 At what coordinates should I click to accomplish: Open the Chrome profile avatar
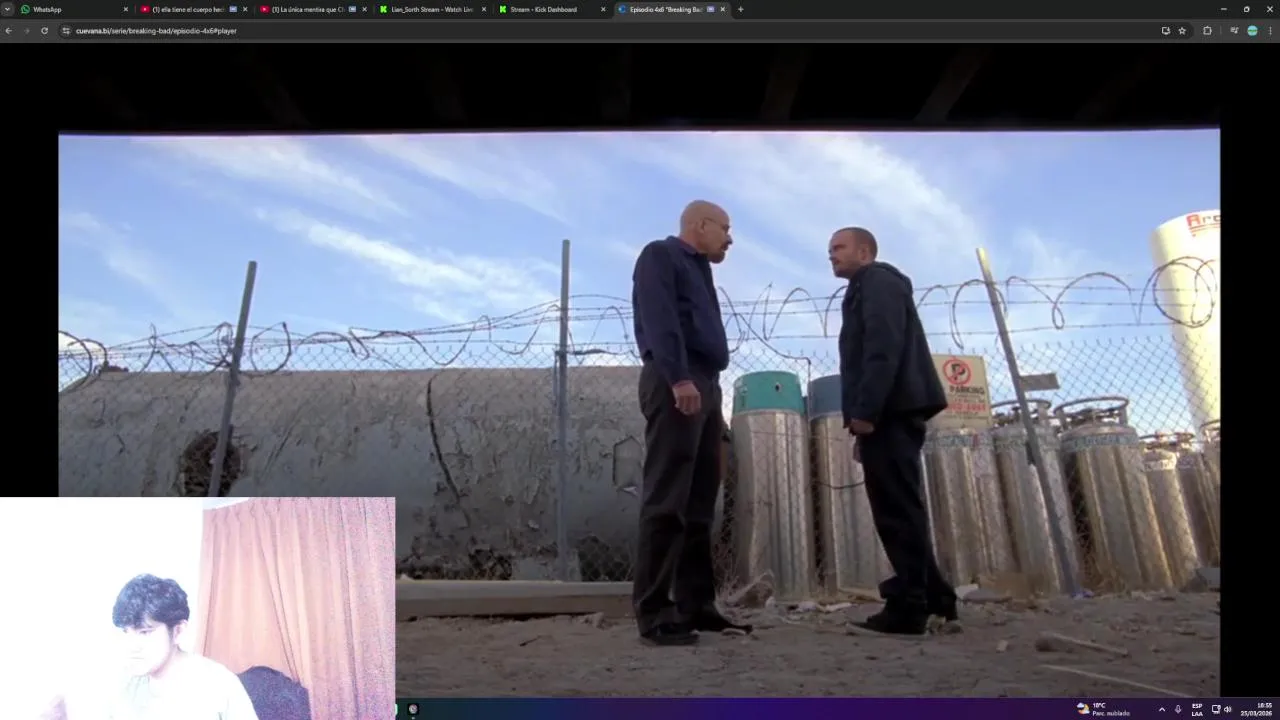click(x=1252, y=31)
